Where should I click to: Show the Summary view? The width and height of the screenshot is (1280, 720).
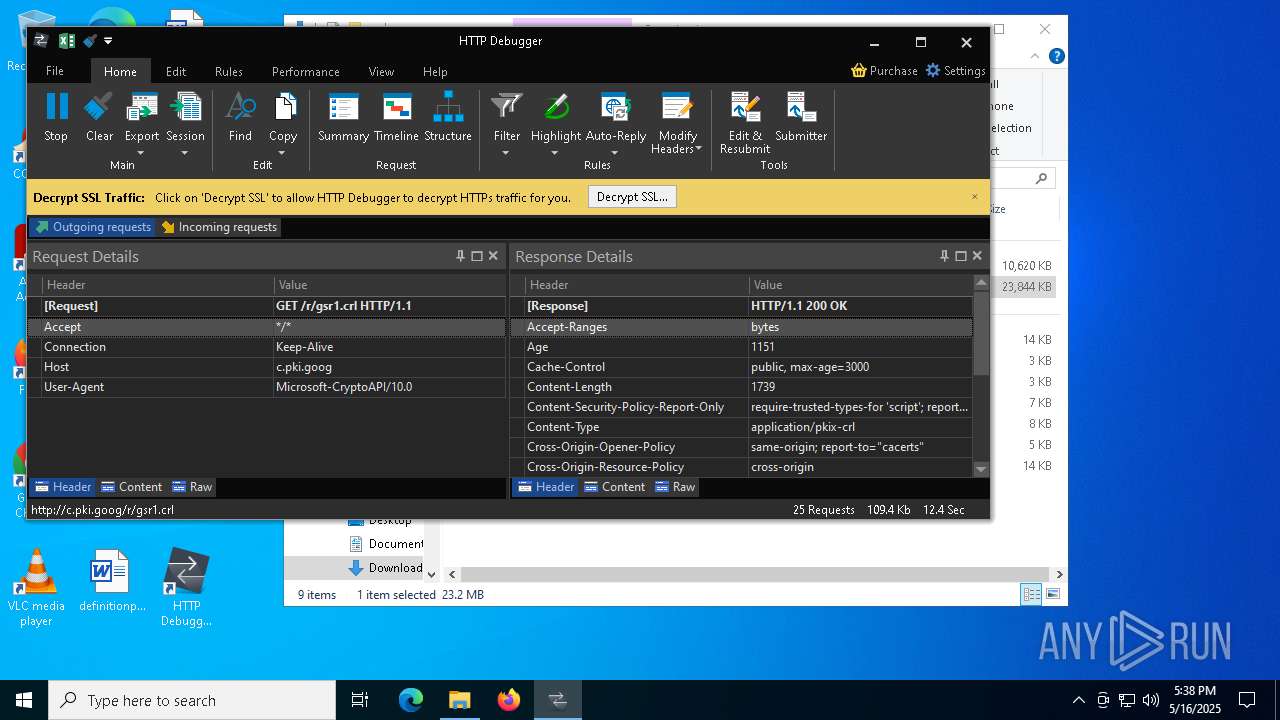(343, 106)
